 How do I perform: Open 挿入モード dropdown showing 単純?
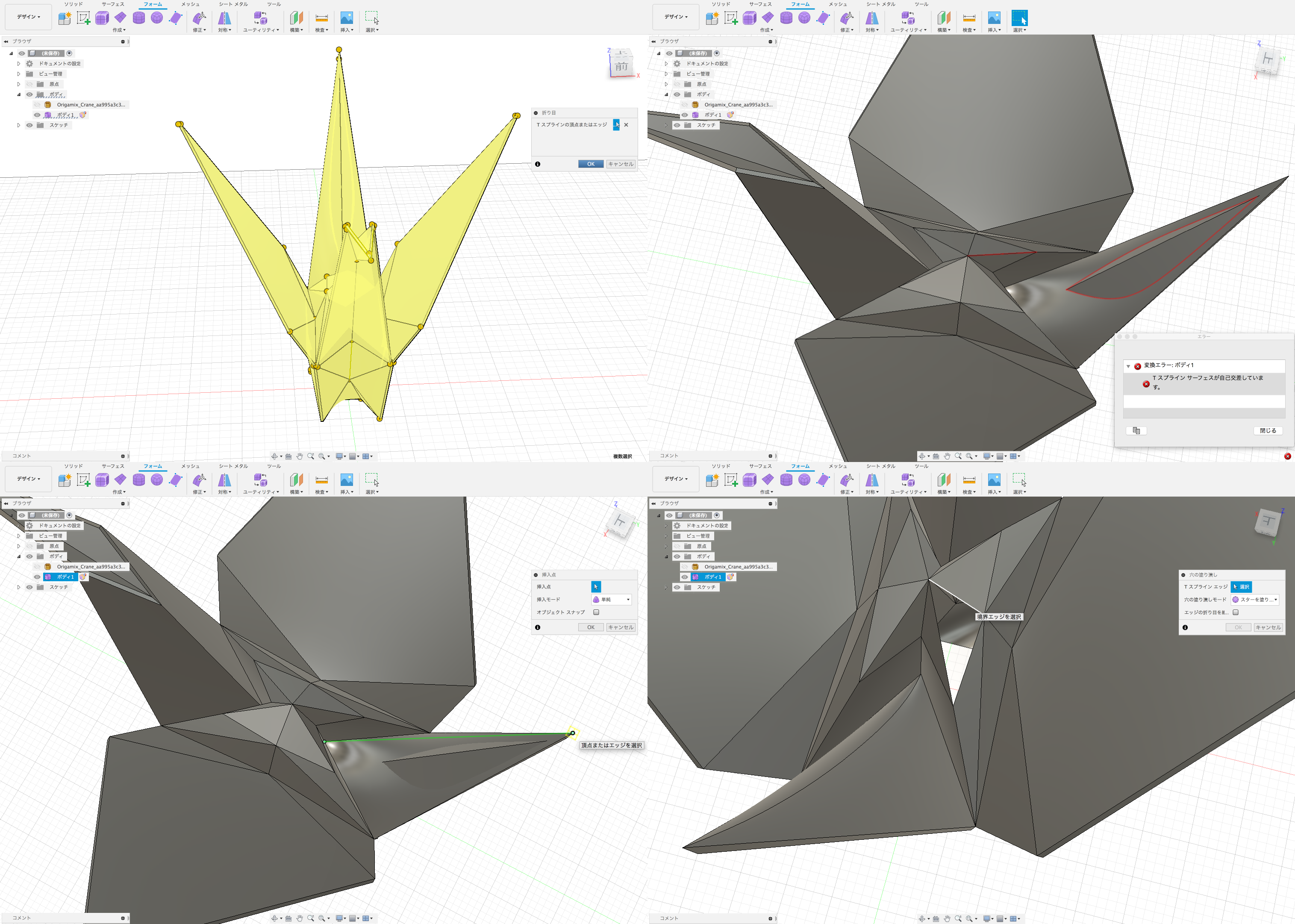coord(612,600)
